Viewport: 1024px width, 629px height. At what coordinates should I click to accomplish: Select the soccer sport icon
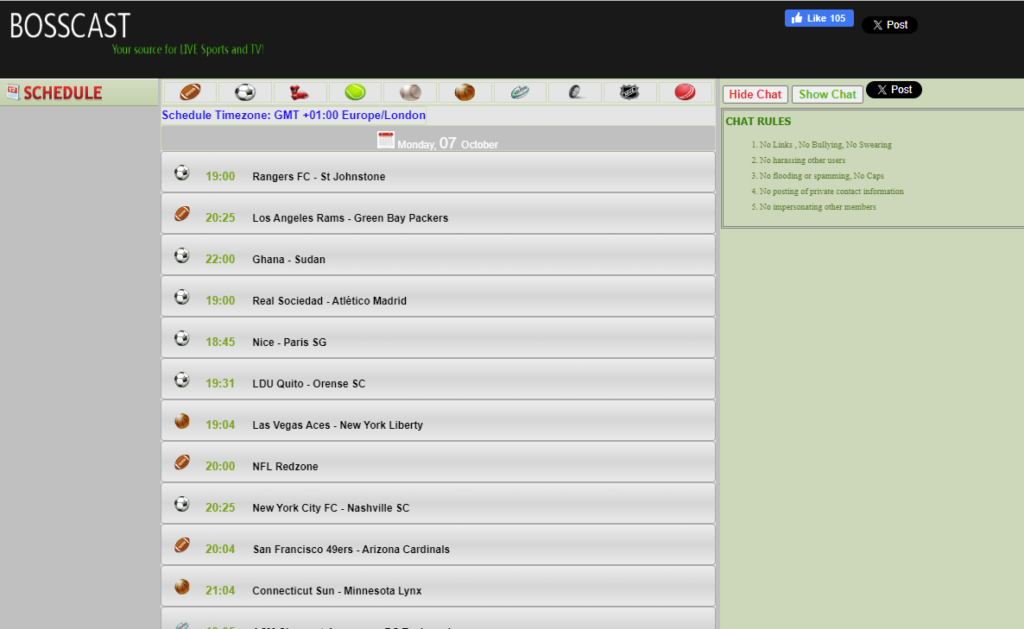tap(244, 92)
